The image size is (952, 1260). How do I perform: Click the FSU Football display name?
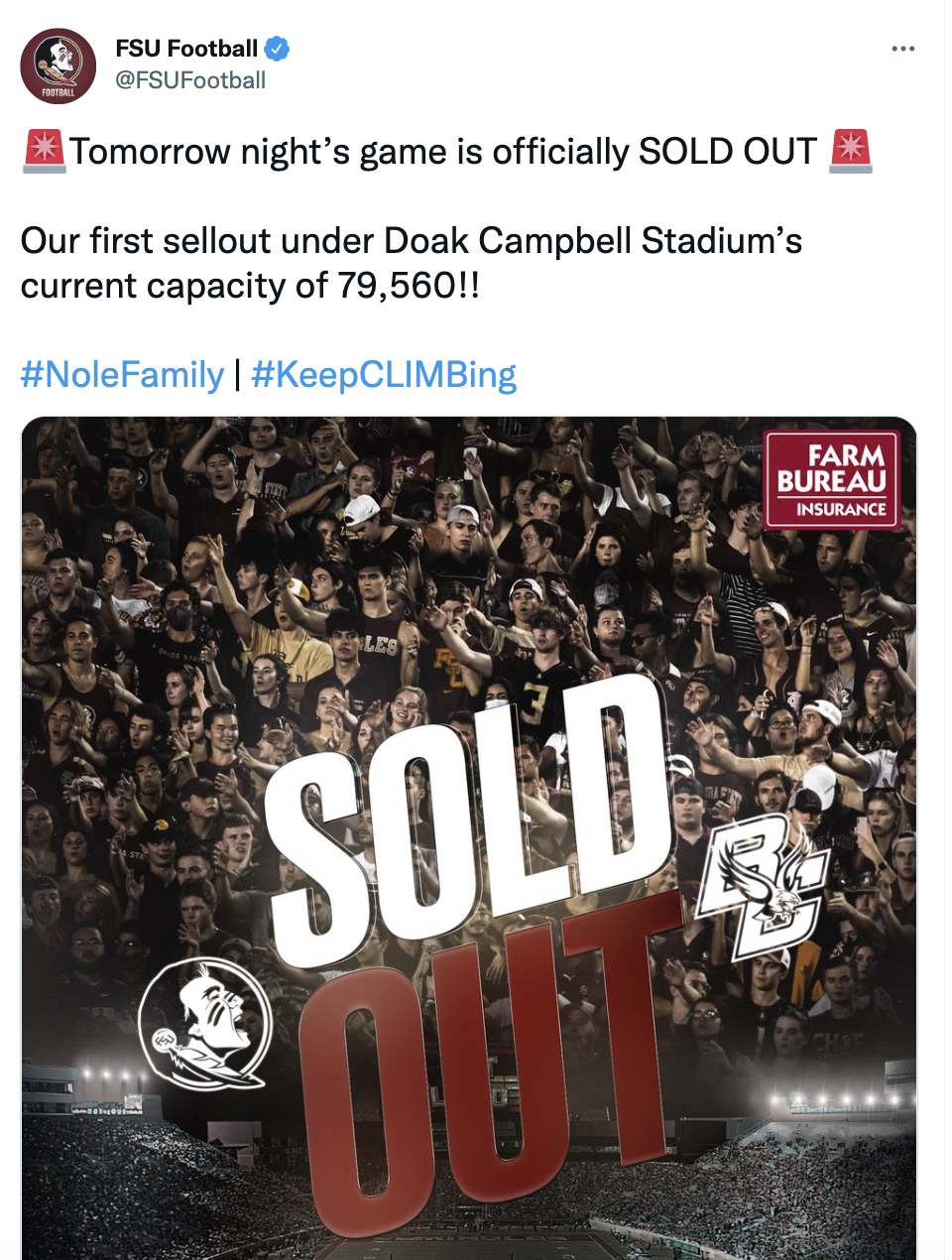[186, 48]
